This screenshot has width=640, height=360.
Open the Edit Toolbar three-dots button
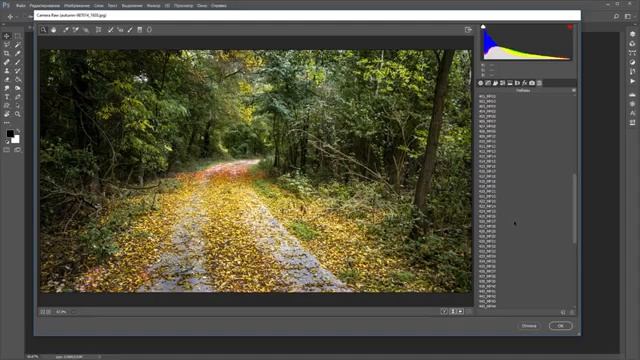7,122
